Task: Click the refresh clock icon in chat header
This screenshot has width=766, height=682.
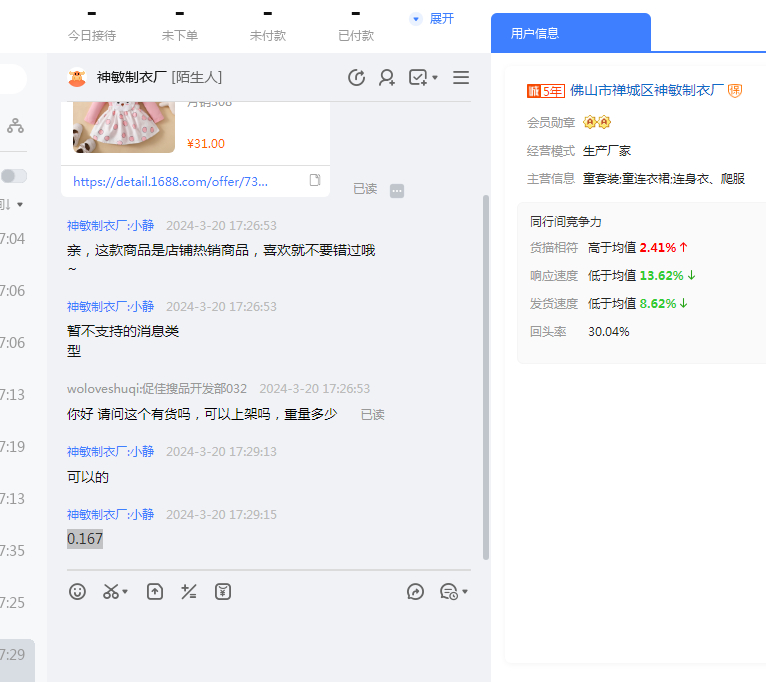Action: tap(356, 78)
